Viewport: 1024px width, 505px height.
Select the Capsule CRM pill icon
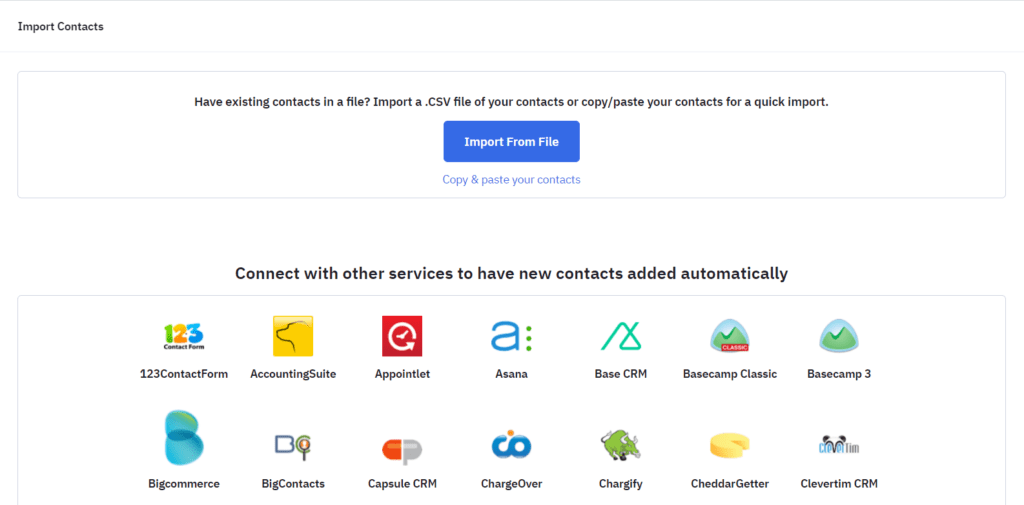click(402, 450)
